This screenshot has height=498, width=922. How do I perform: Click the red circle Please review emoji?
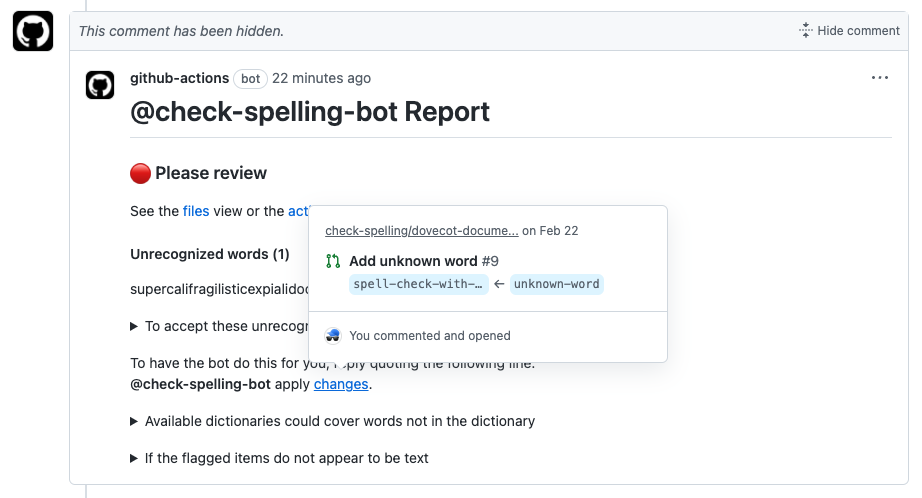pyautogui.click(x=141, y=173)
